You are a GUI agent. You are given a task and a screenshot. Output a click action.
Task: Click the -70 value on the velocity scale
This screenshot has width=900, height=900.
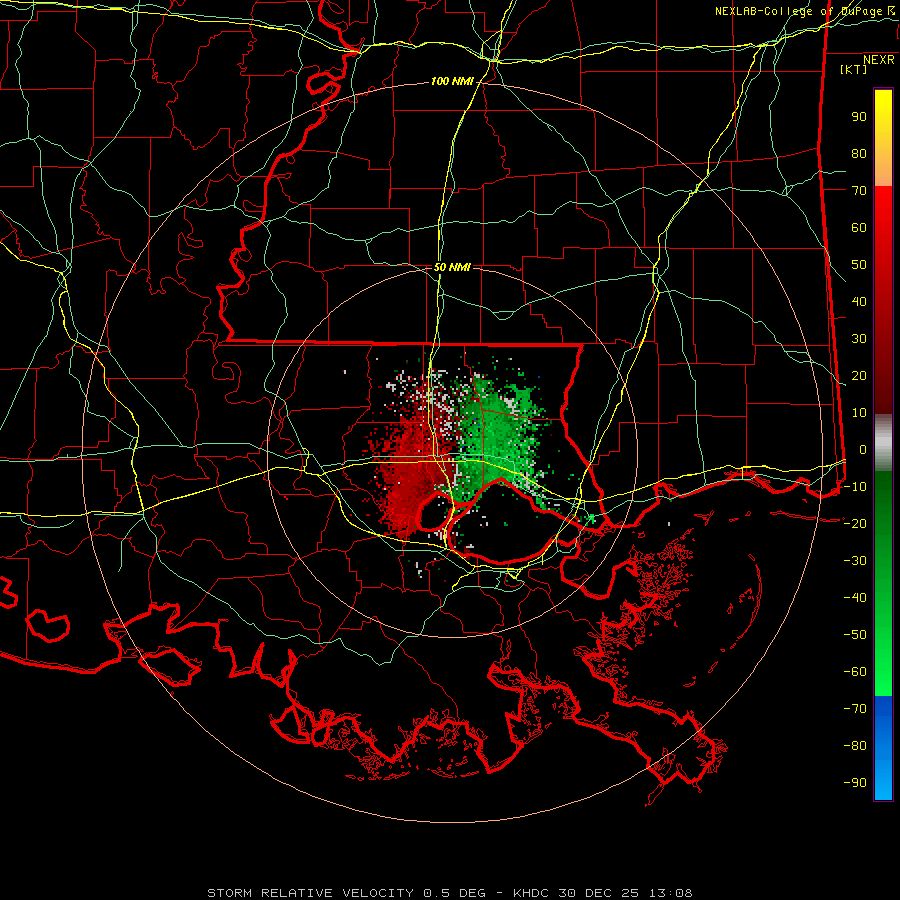tap(855, 709)
